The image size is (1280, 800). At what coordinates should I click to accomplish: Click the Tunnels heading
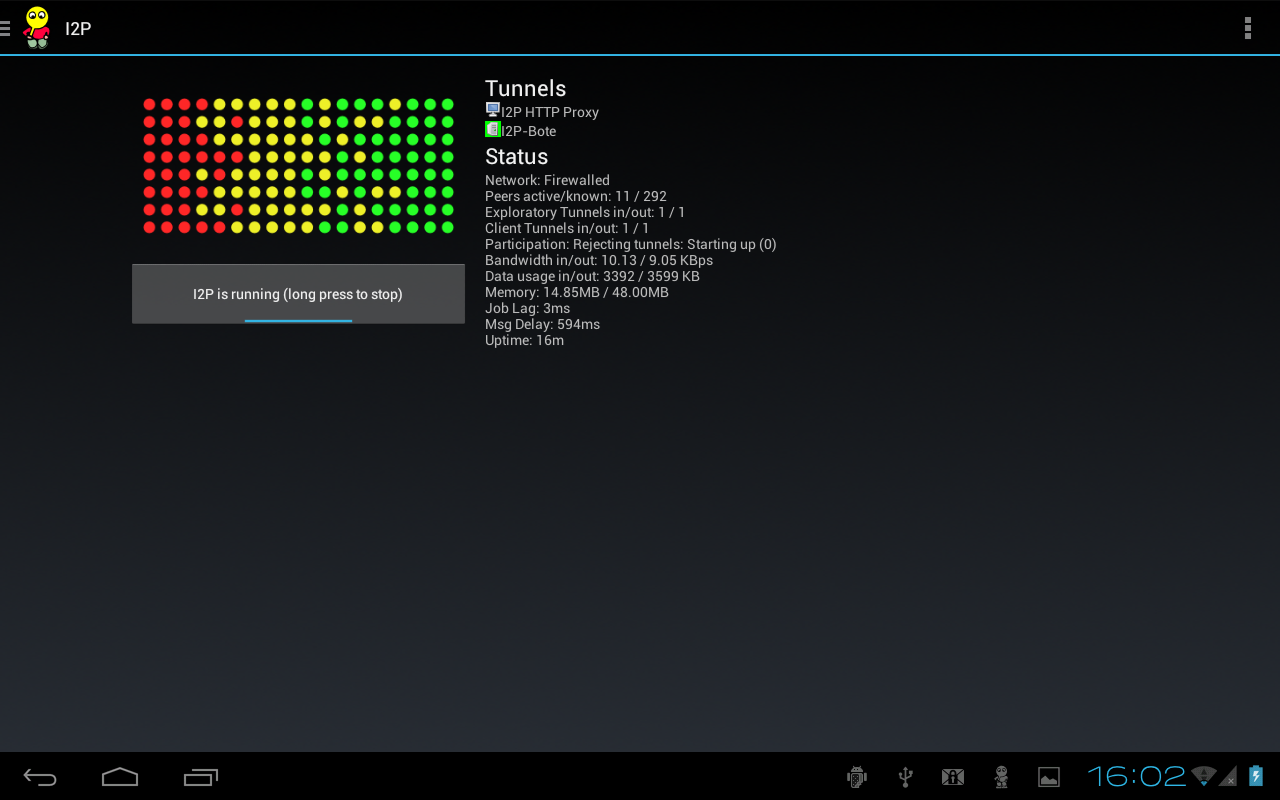coord(526,88)
